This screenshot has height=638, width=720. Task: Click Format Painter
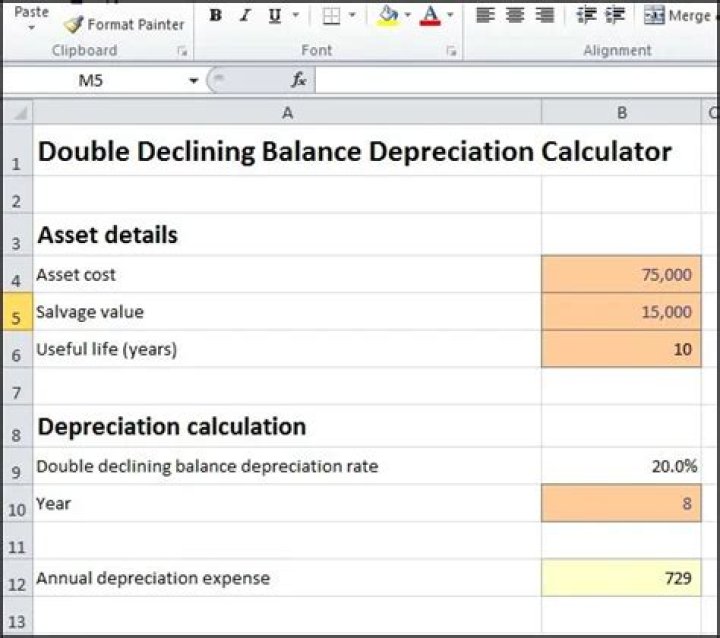pos(124,24)
